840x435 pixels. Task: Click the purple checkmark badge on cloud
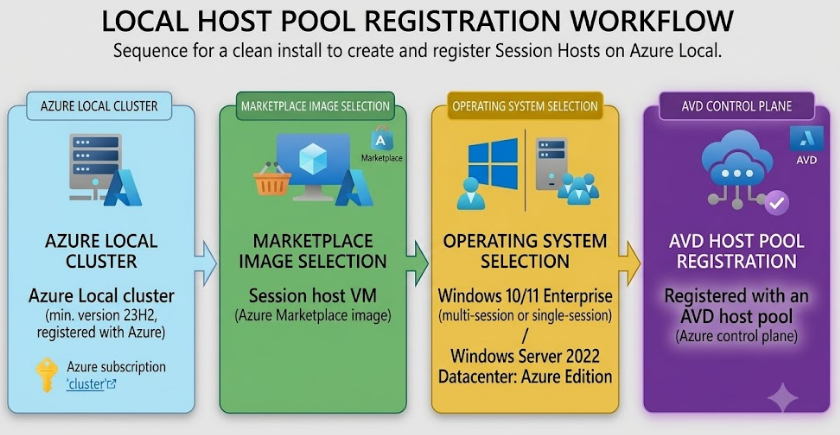[x=776, y=203]
